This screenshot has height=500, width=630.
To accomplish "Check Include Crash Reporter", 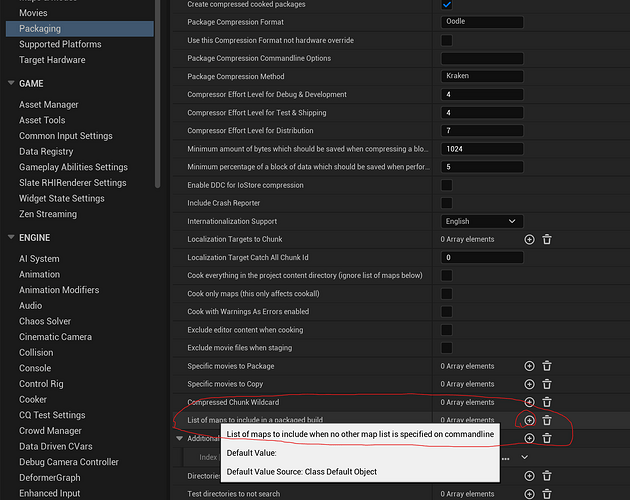I will 446,203.
